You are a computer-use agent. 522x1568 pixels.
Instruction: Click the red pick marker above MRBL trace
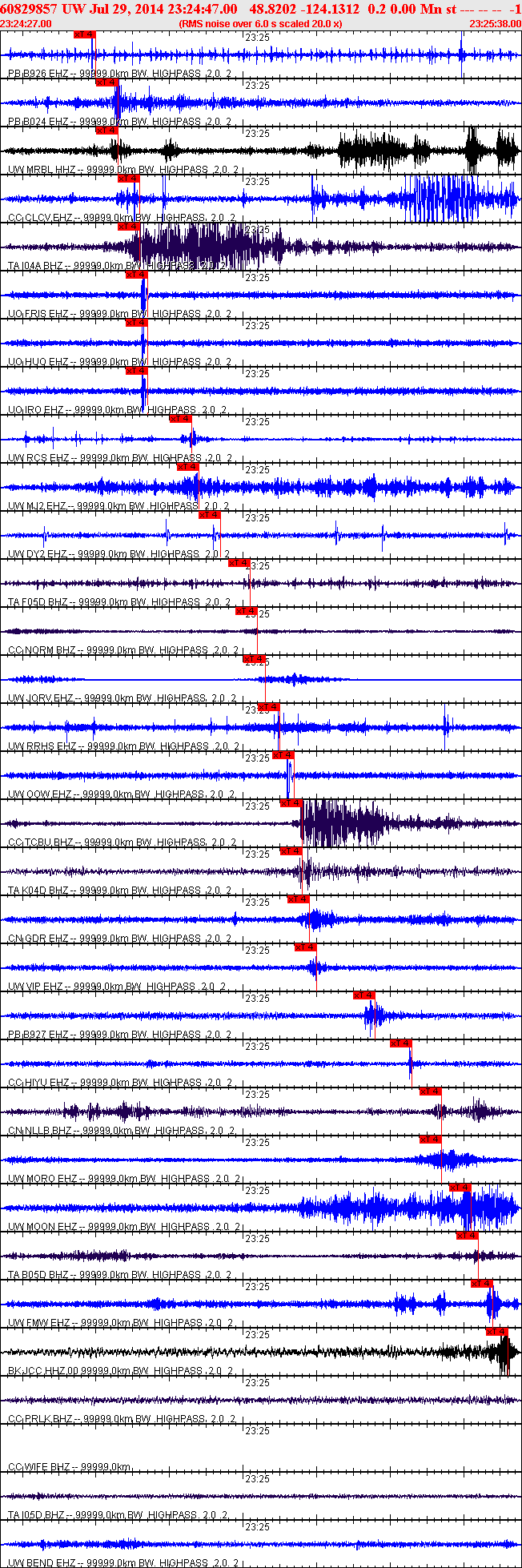pyautogui.click(x=106, y=131)
